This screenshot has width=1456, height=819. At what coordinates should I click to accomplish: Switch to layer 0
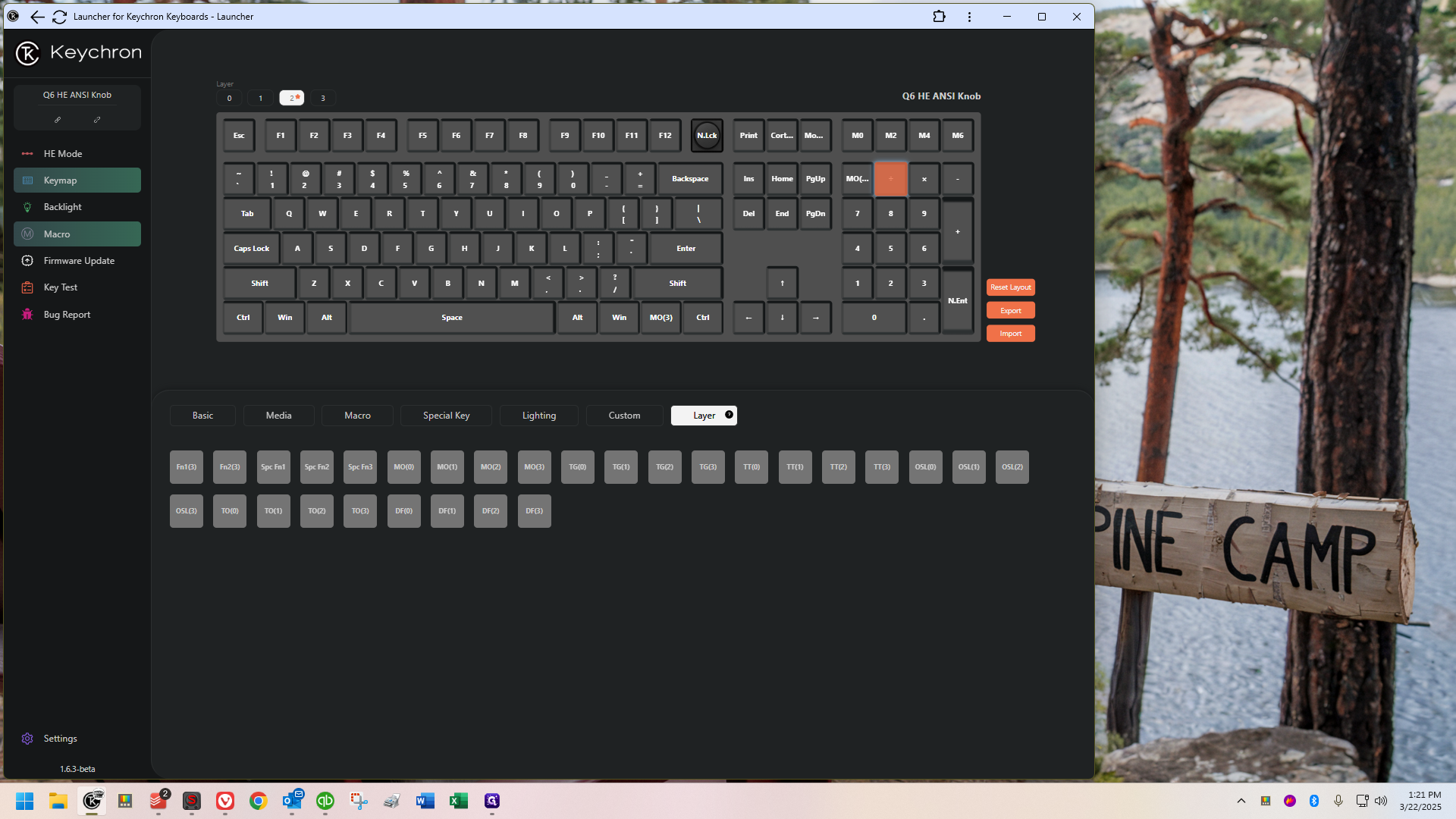pyautogui.click(x=229, y=98)
